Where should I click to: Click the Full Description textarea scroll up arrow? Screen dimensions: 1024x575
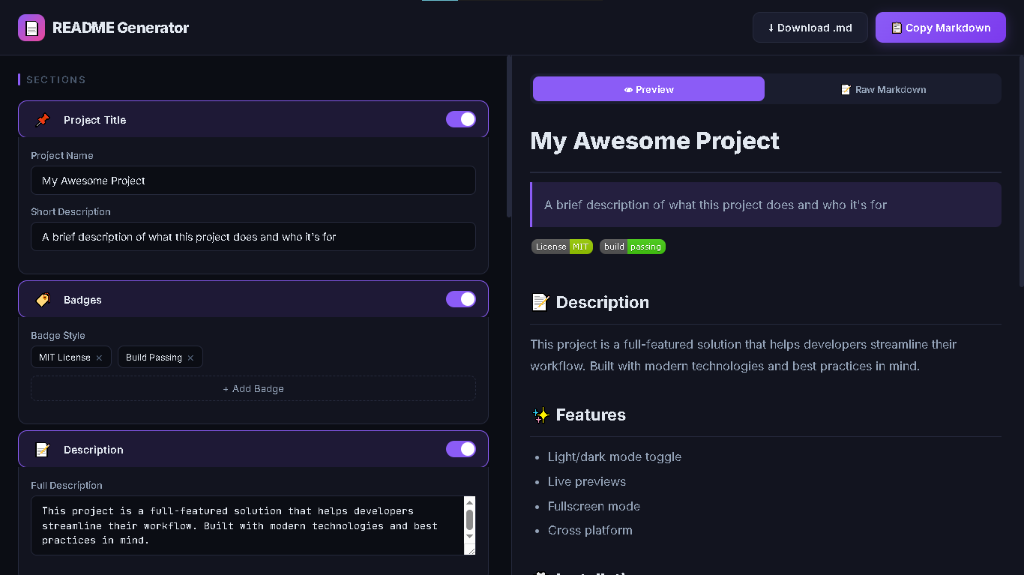click(469, 503)
